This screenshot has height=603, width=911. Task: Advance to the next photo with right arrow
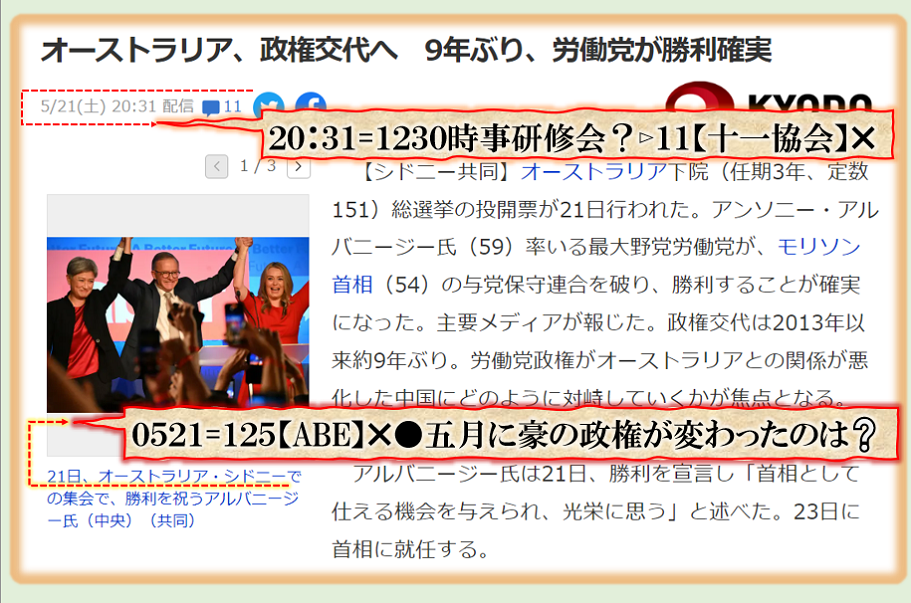pos(298,166)
